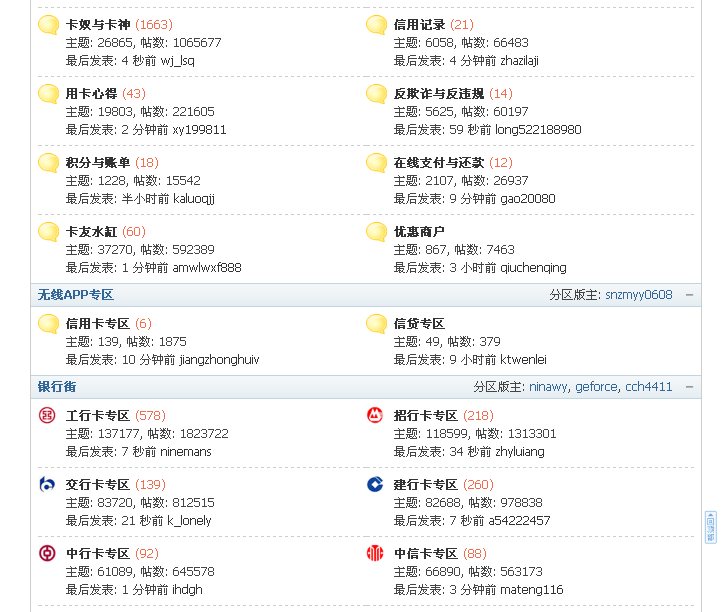Open the 反欺诈与反违规 forum

tap(438, 93)
